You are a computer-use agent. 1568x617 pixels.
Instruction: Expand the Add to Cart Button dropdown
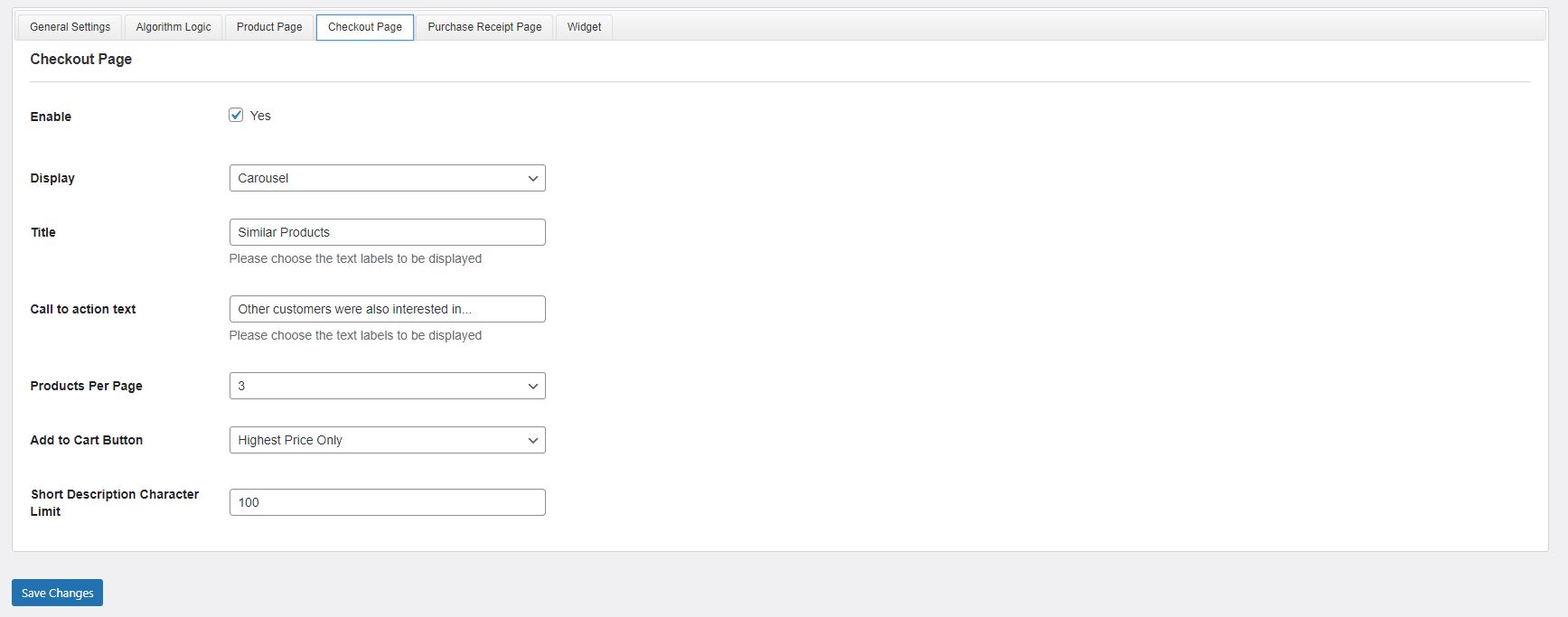tap(387, 440)
